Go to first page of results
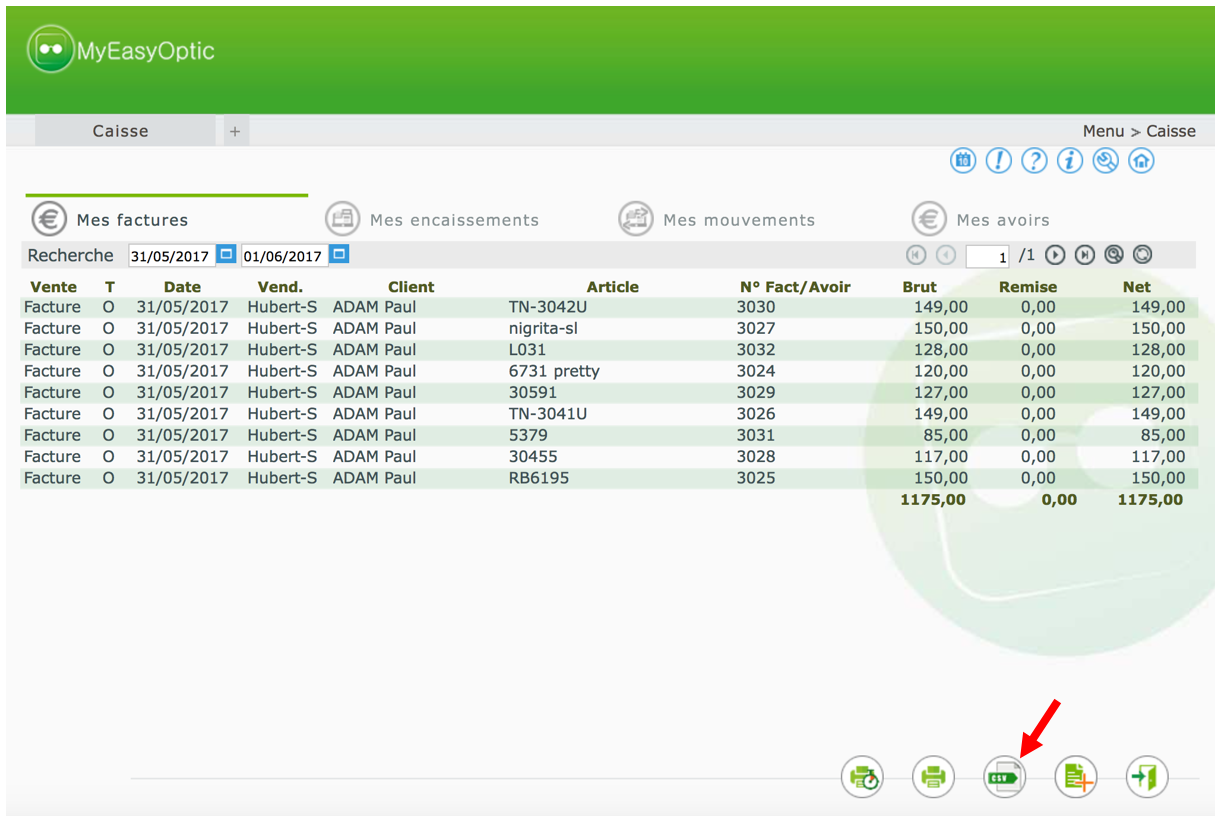This screenshot has width=1219, height=822. click(917, 255)
